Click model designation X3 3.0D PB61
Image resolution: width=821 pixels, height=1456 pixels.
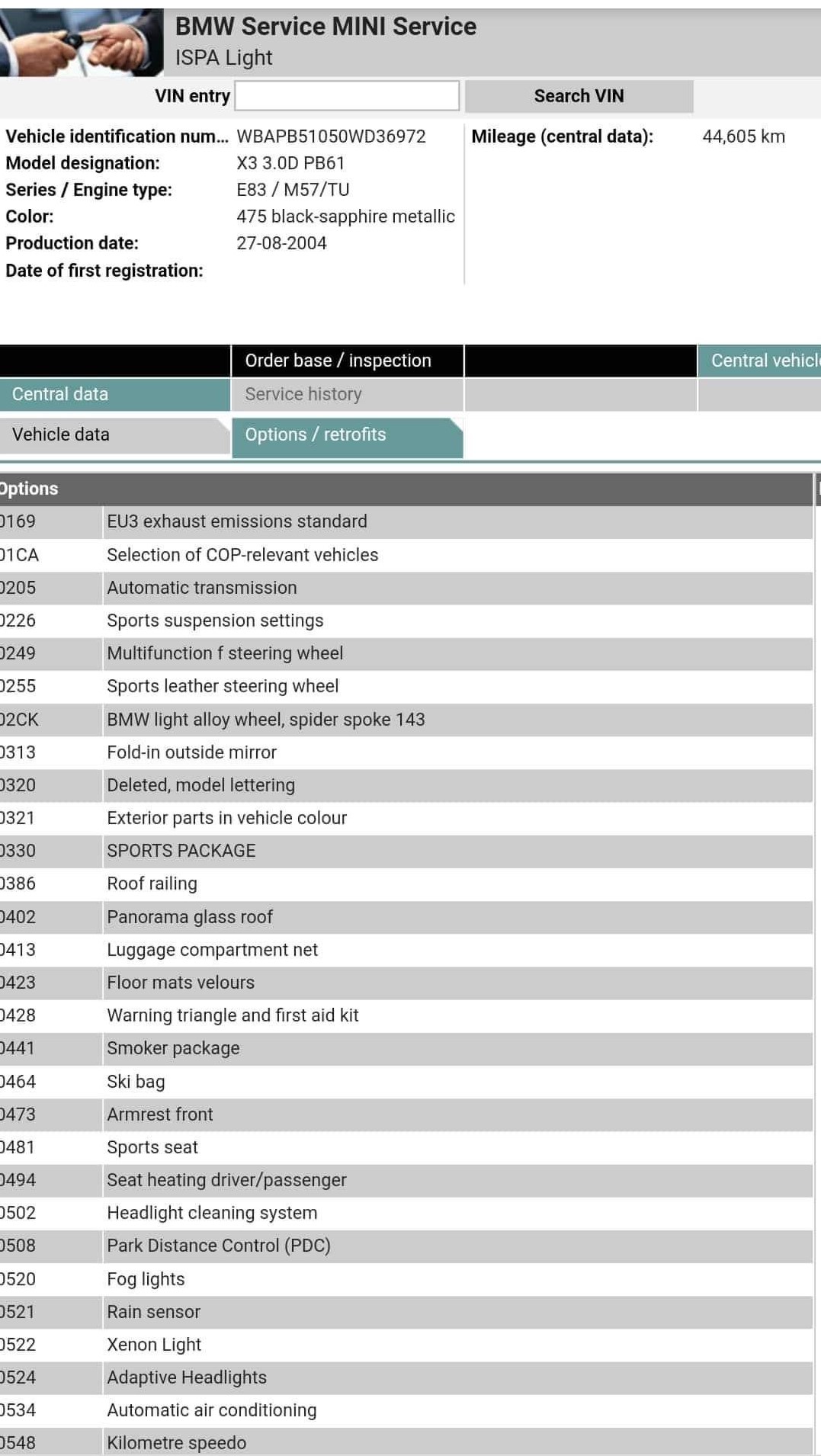[x=290, y=163]
